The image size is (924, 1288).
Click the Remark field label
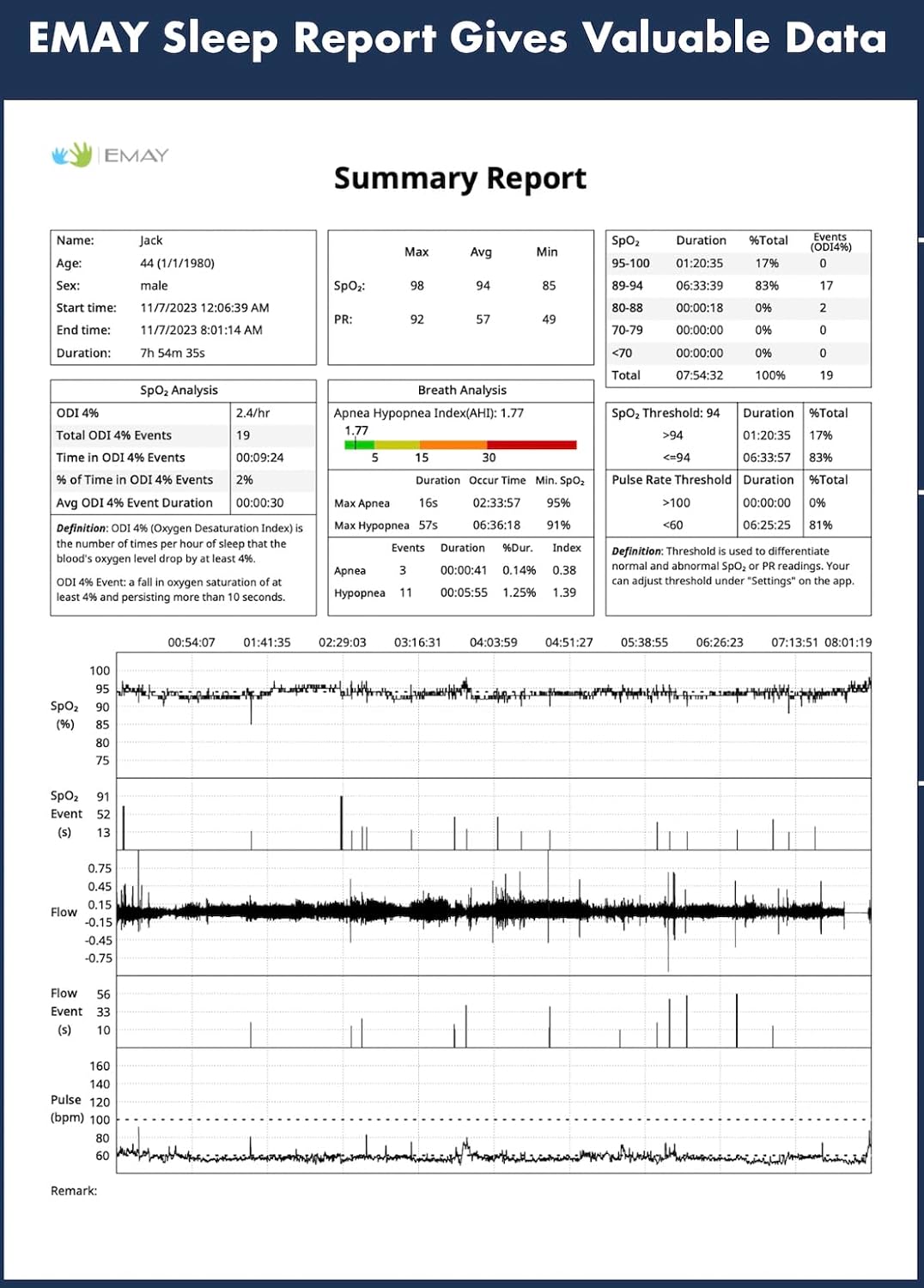(74, 1191)
